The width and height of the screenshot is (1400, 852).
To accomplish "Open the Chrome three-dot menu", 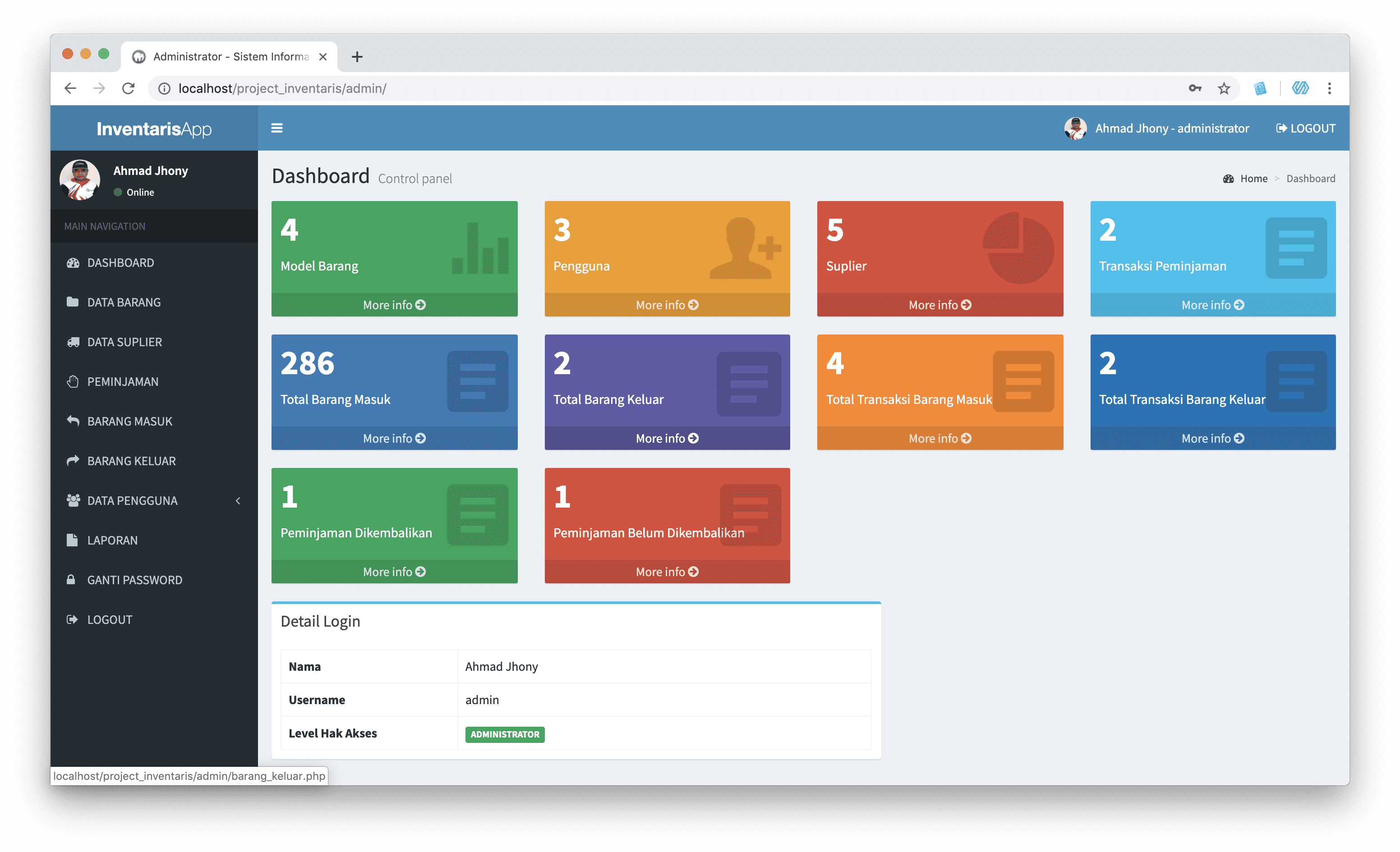I will (x=1329, y=88).
